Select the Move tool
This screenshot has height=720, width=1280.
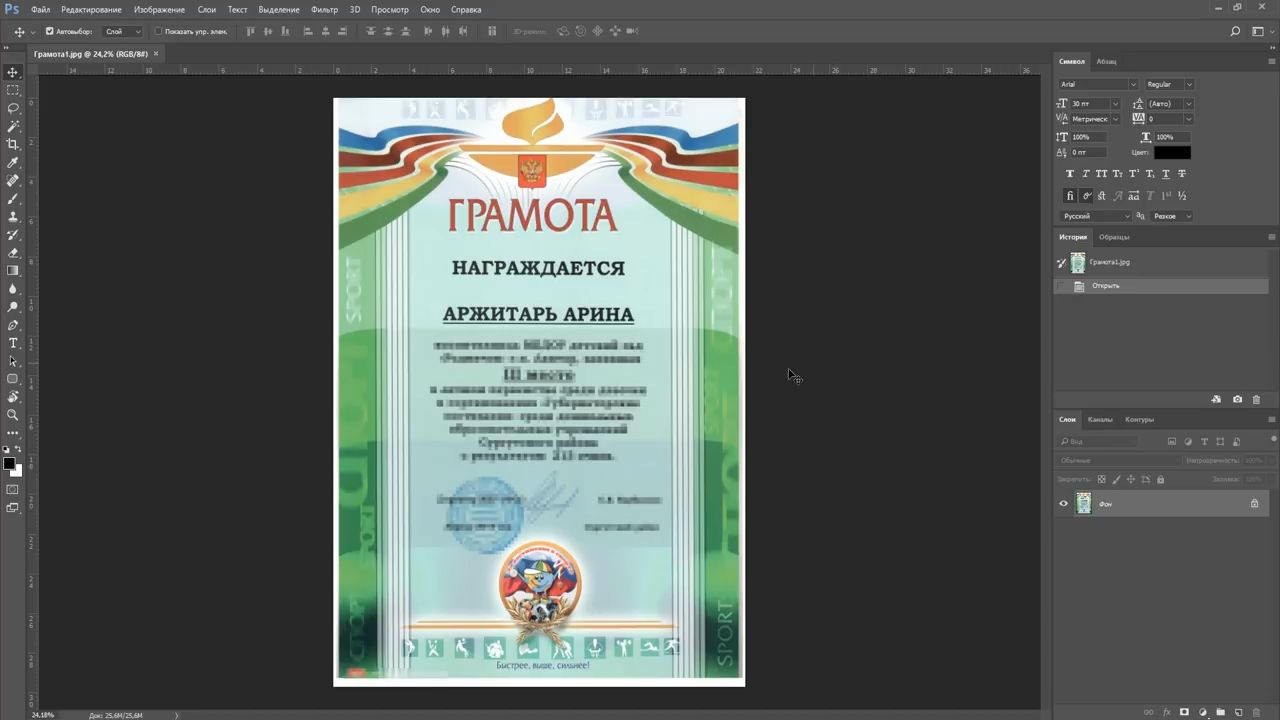point(13,73)
